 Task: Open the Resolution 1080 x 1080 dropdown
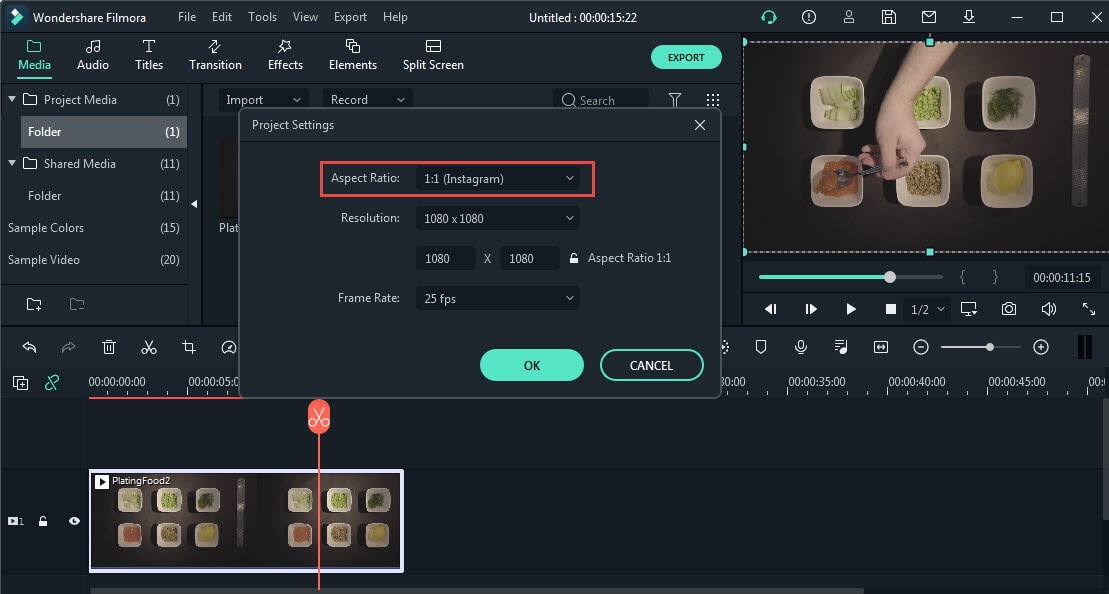pos(498,219)
